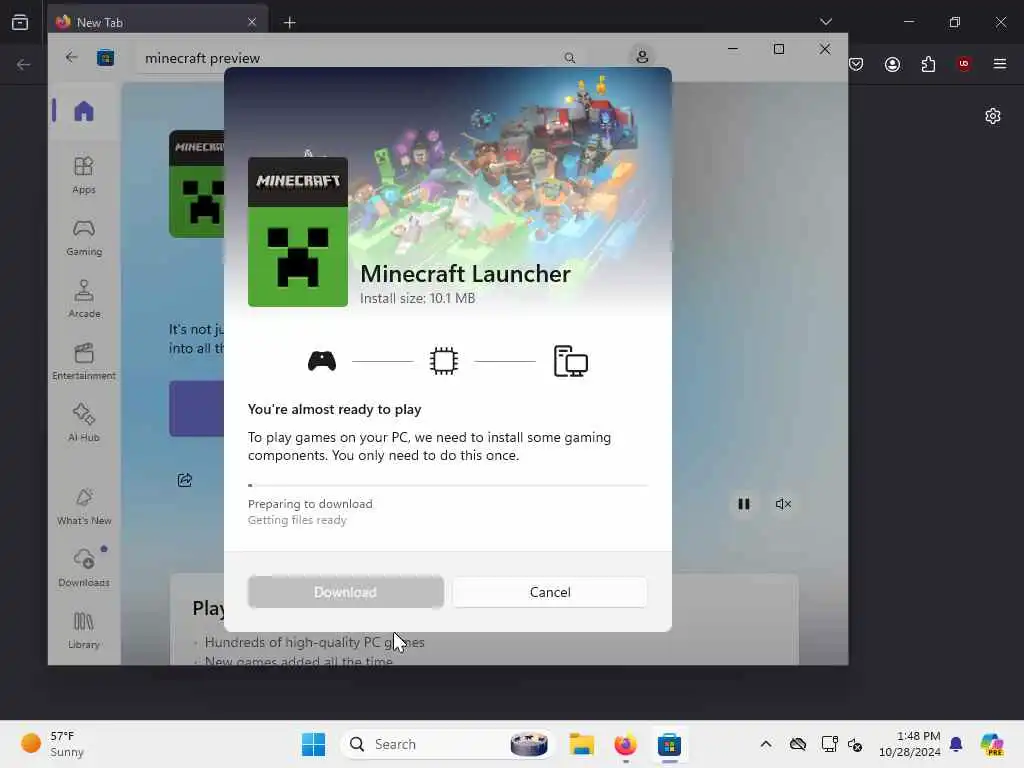The width and height of the screenshot is (1024, 768).
Task: Open Firefox View icon at top left
Action: (20, 22)
